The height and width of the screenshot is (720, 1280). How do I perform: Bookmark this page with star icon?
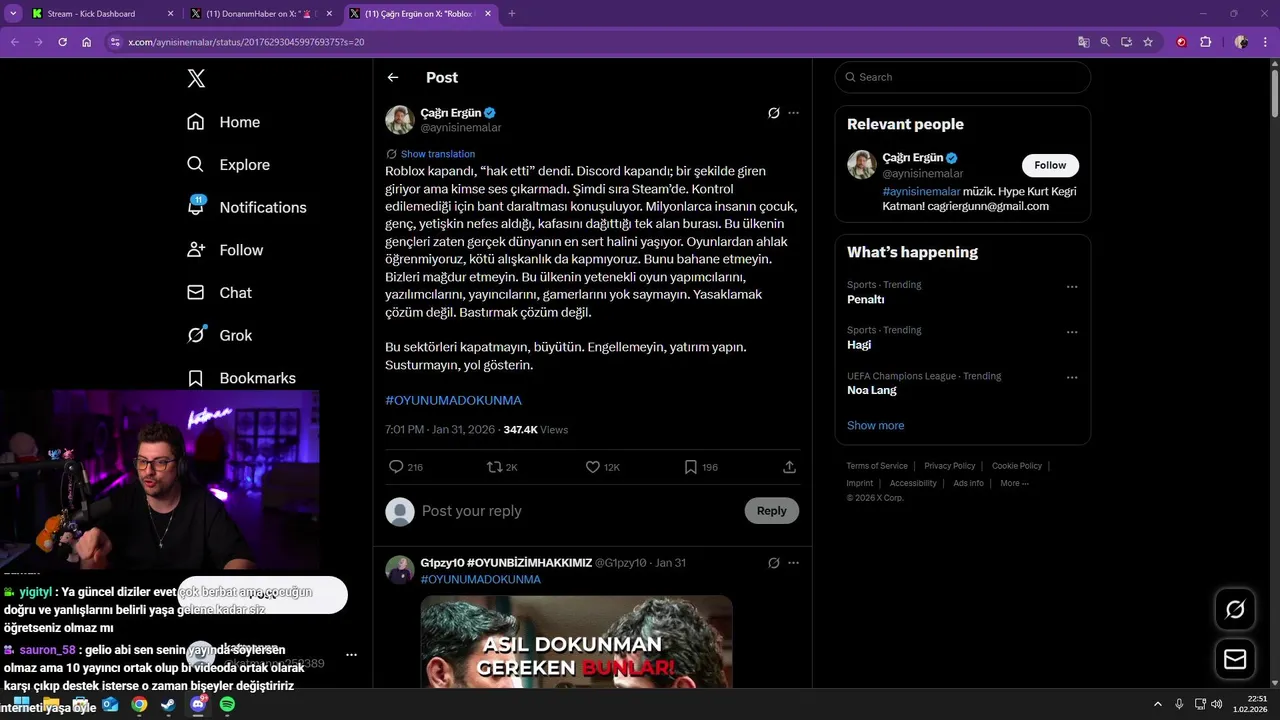pyautogui.click(x=1148, y=42)
